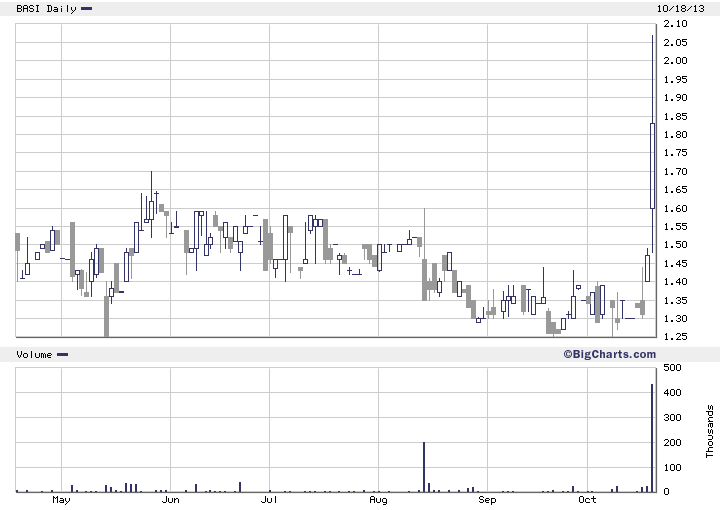Click the 500 volume axis label

673,367
